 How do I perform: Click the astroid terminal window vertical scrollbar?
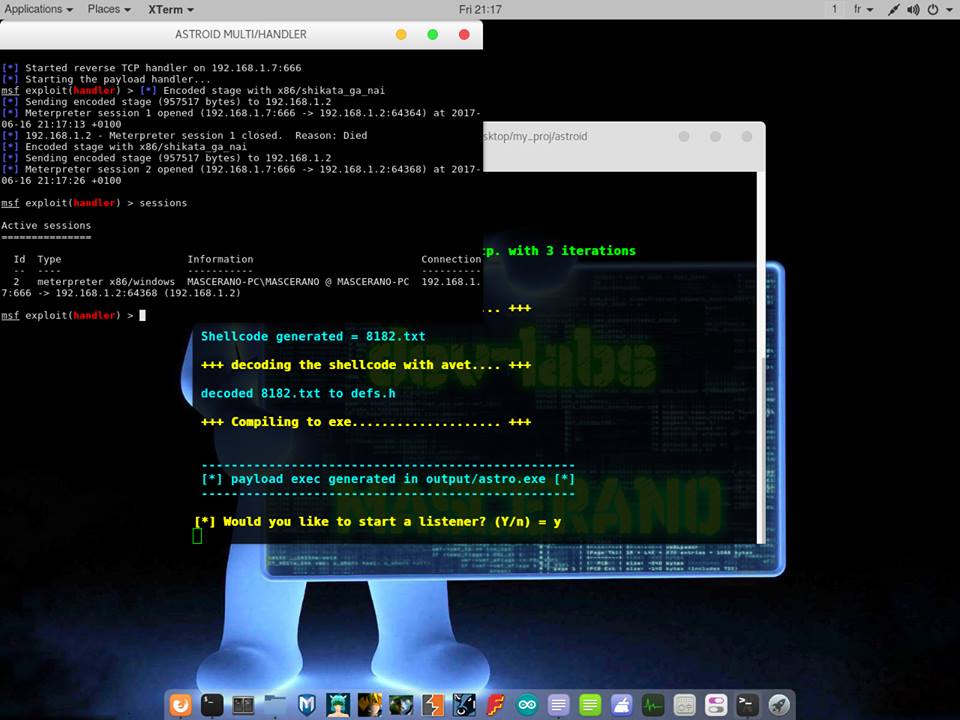[761, 358]
